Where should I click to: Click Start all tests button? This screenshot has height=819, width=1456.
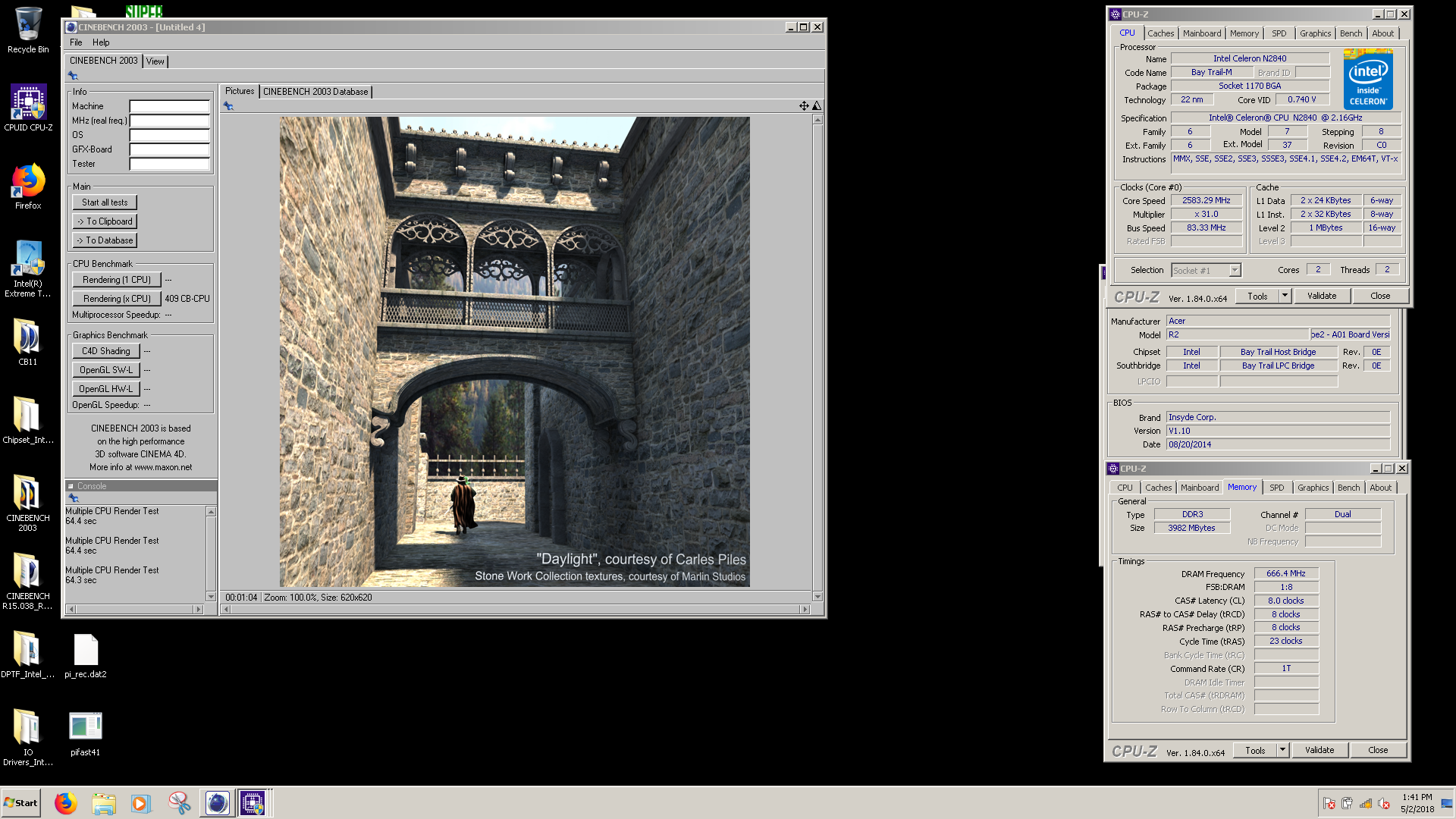(105, 202)
